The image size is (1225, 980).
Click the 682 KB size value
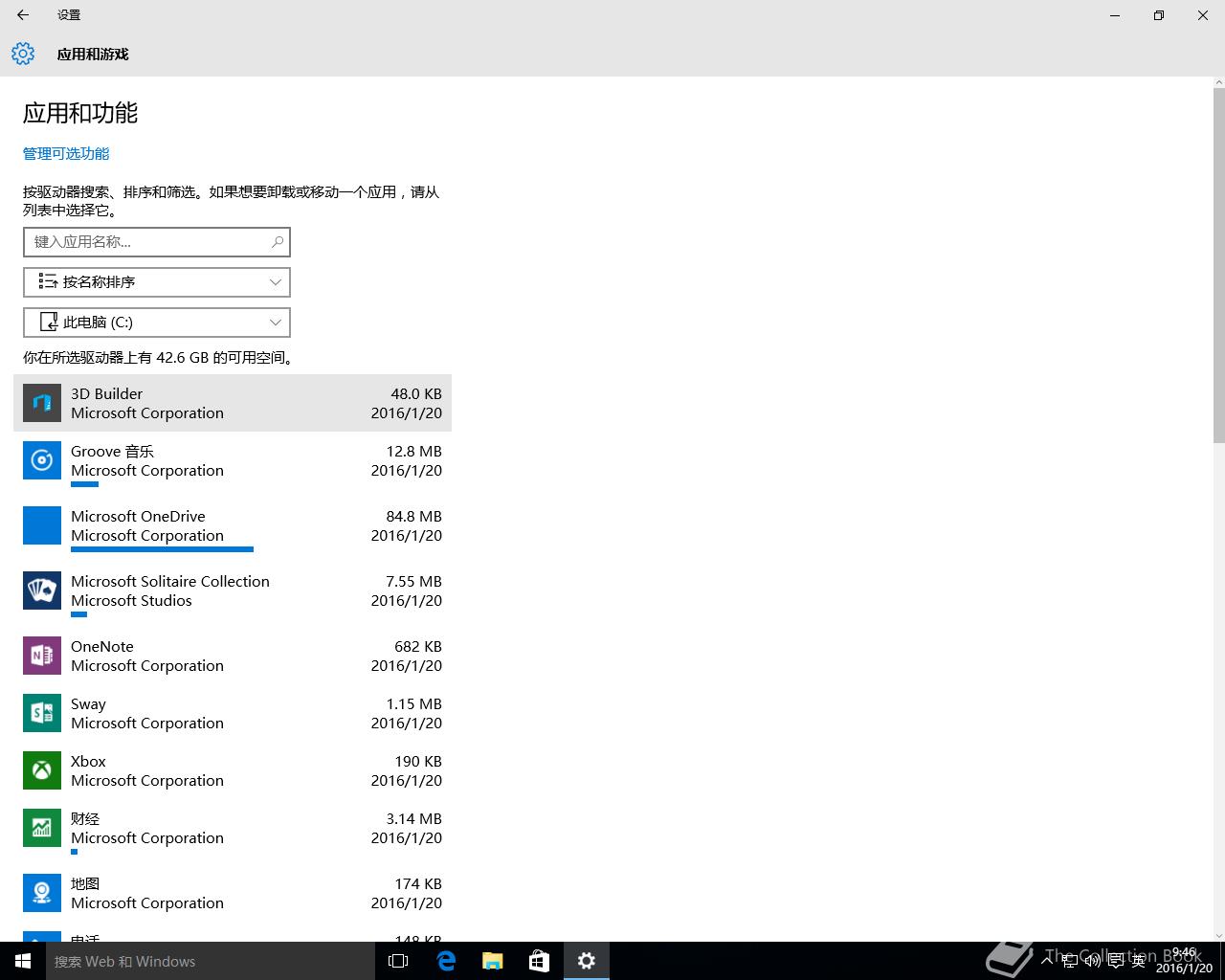418,646
